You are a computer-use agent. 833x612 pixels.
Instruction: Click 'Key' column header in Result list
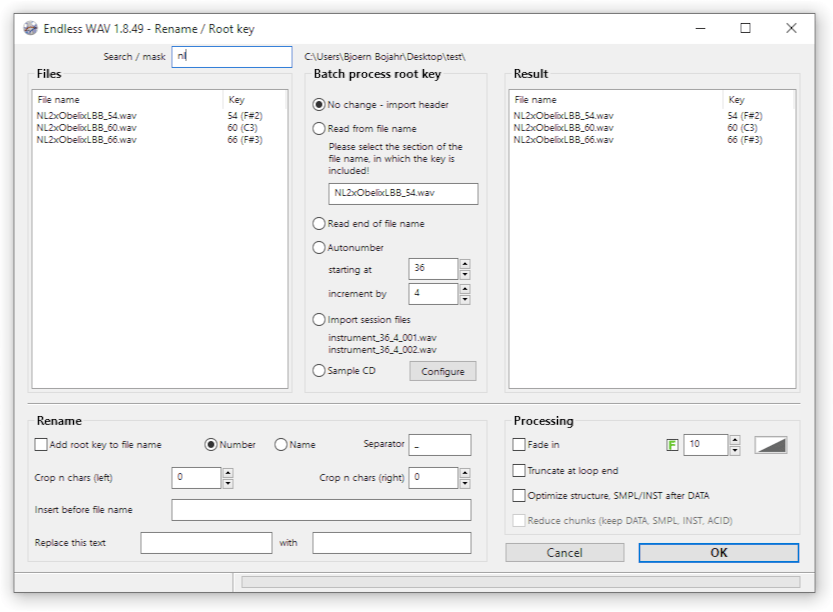[759, 100]
